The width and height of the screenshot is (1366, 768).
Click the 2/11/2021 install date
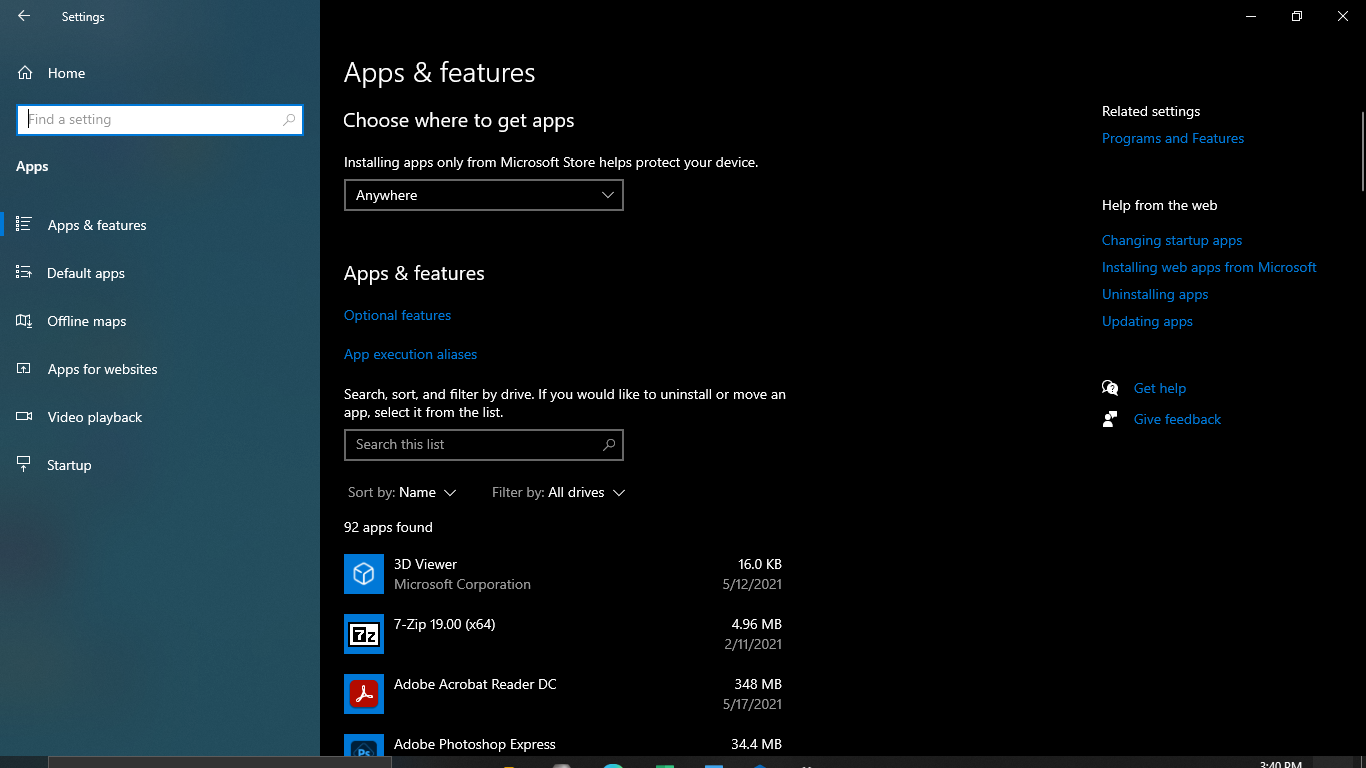[753, 644]
